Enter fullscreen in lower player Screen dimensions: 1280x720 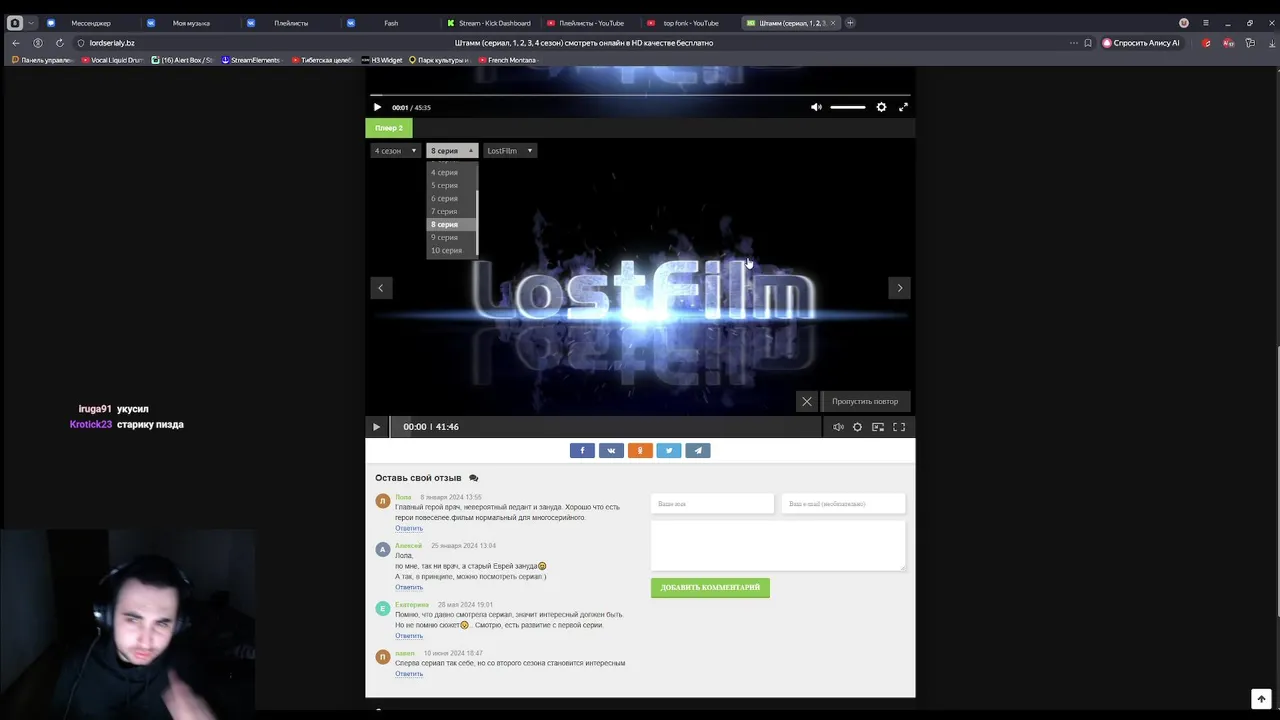(x=899, y=427)
